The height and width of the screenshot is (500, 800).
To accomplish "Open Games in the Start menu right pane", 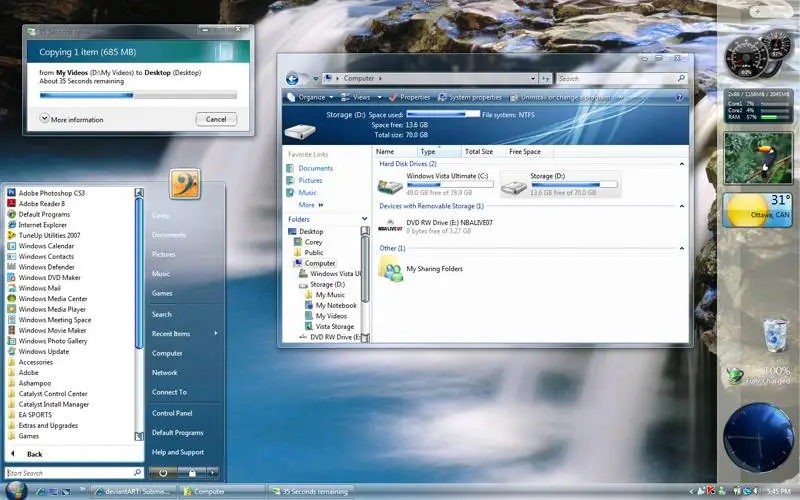I will pos(162,293).
